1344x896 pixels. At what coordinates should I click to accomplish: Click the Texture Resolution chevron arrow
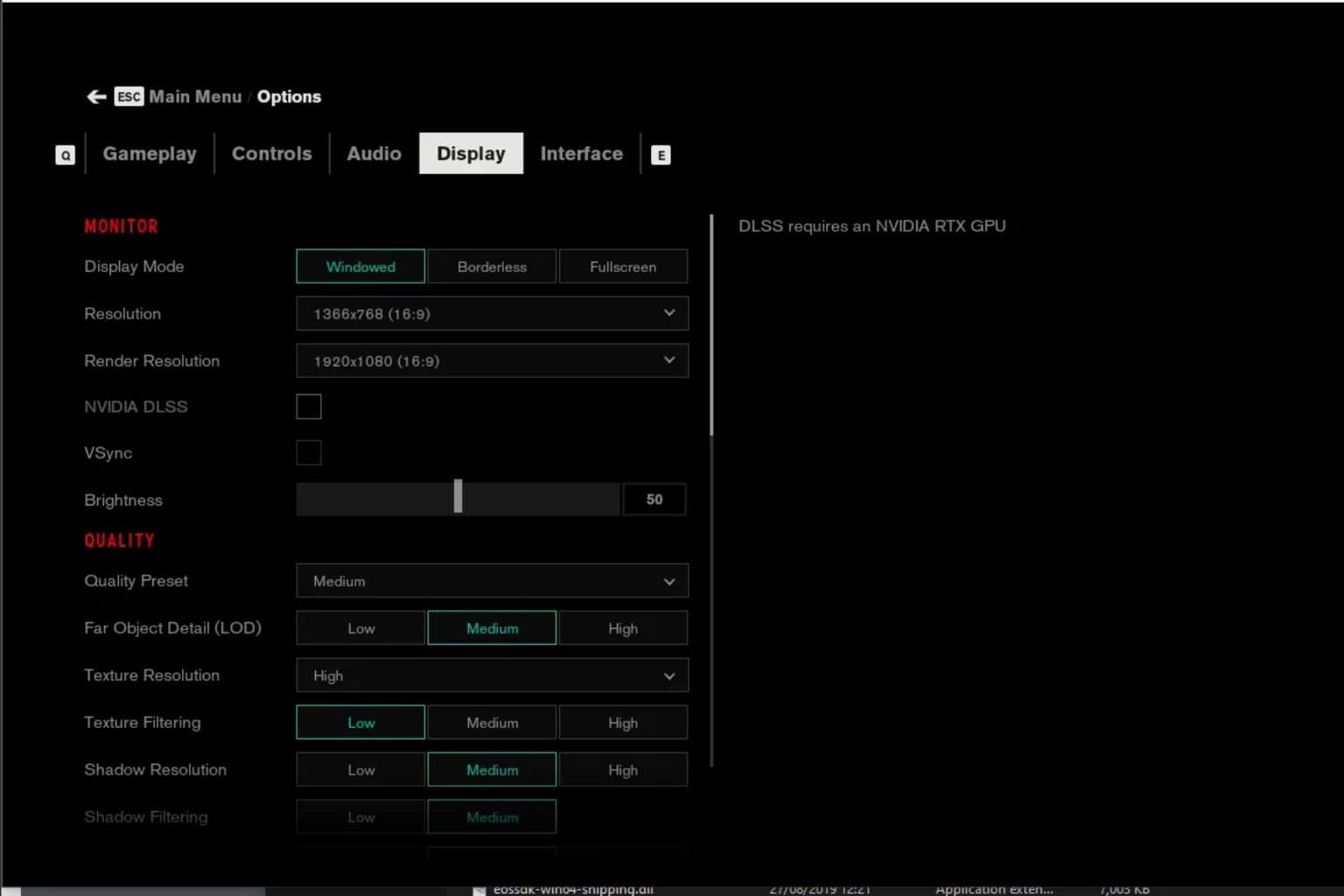669,675
